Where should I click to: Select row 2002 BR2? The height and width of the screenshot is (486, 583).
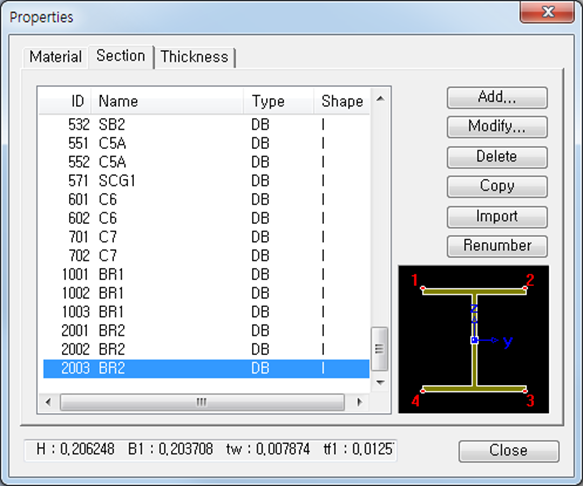click(206, 350)
